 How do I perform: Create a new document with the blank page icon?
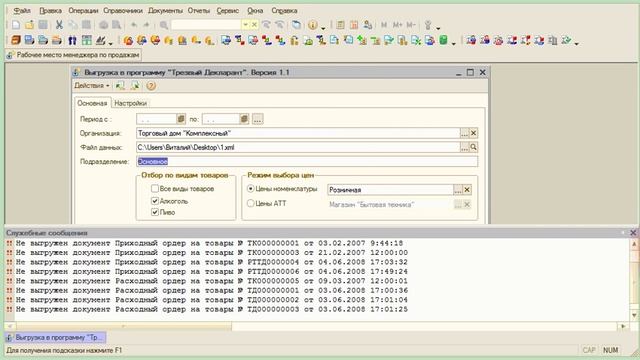(16, 25)
